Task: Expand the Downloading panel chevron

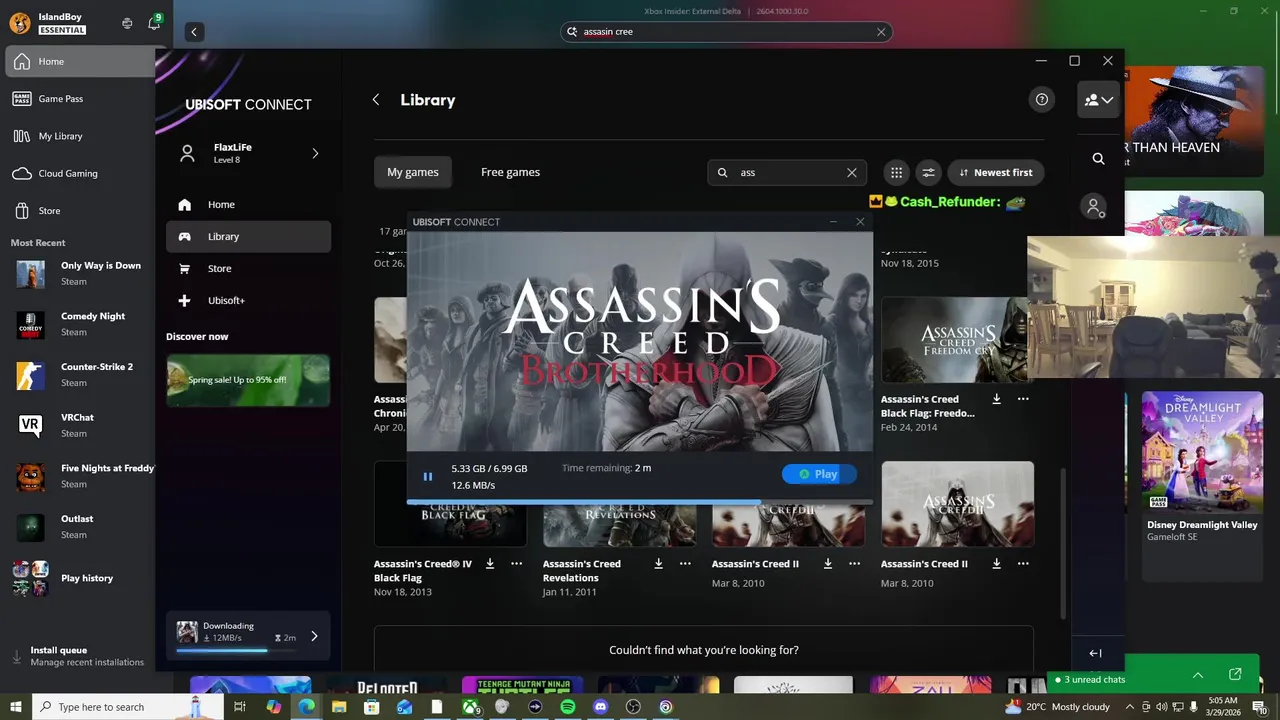Action: [314, 636]
